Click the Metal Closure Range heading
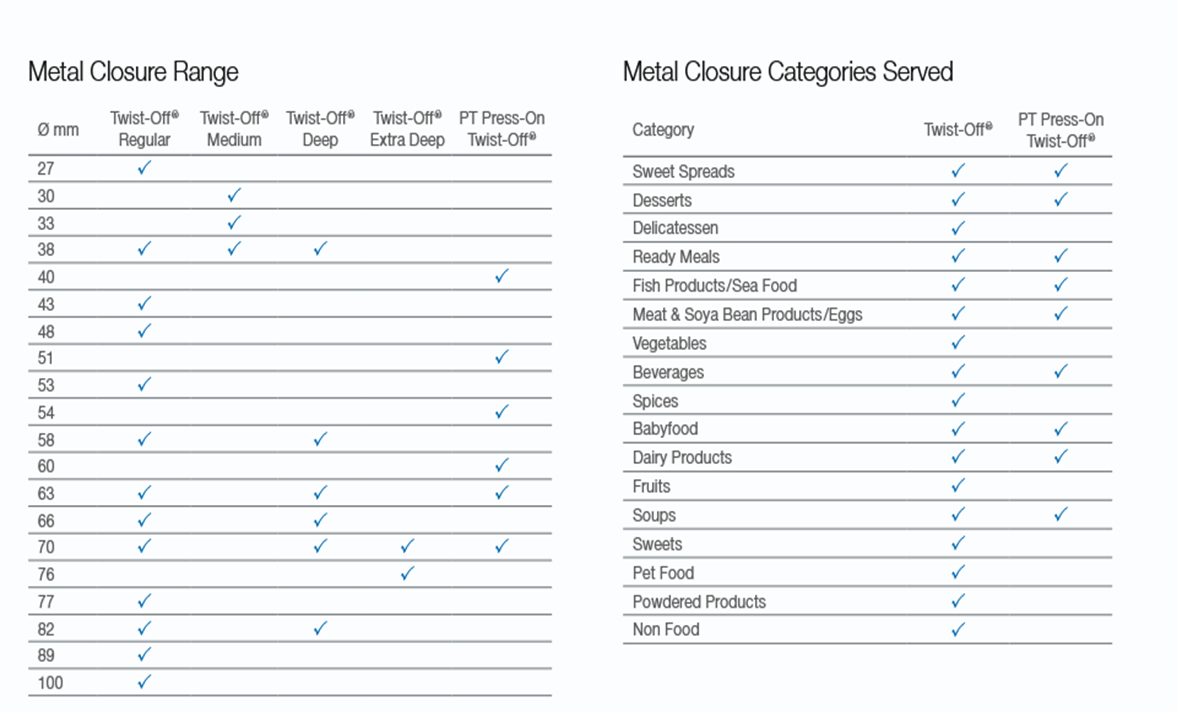Screen dimensions: 1177x712 pyautogui.click(x=133, y=72)
